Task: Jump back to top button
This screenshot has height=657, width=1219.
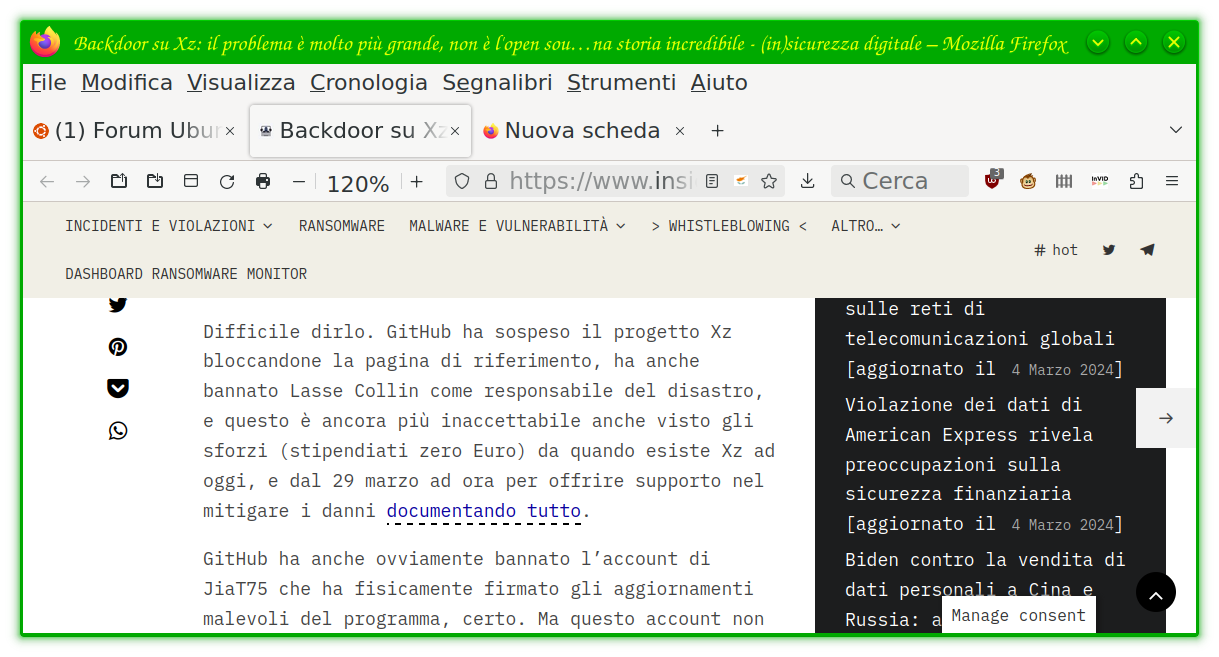Action: (x=1156, y=592)
